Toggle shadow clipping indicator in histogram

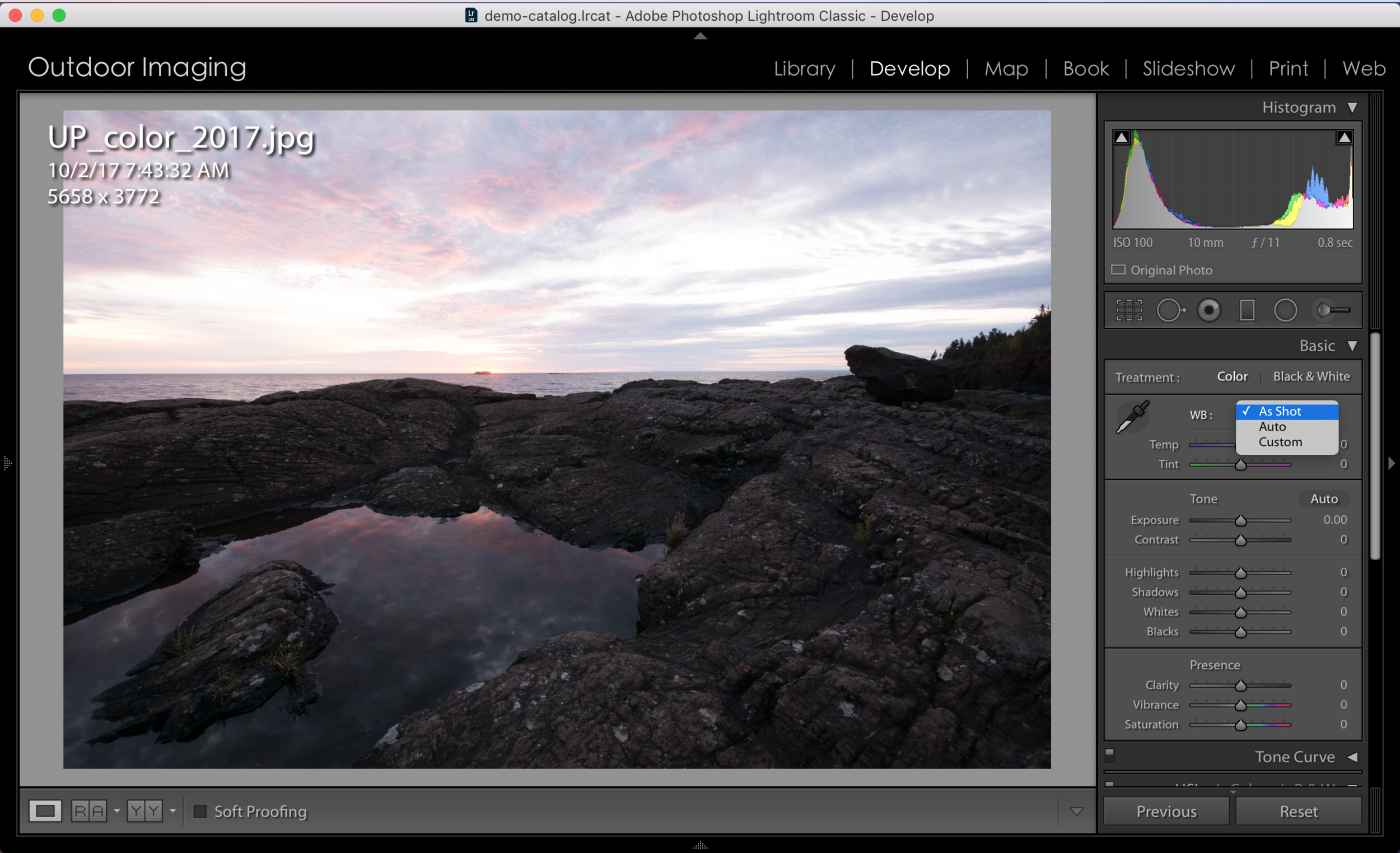pos(1121,138)
